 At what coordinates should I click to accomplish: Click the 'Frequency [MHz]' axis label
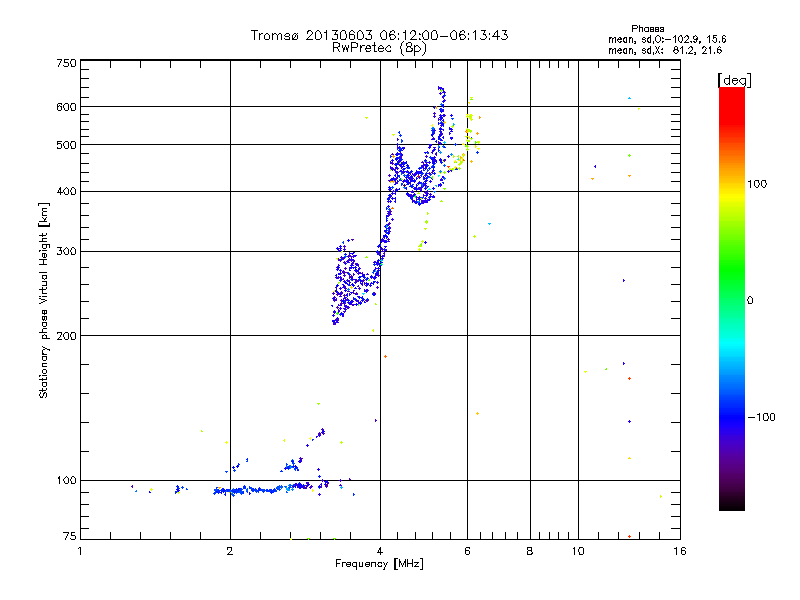pos(379,564)
